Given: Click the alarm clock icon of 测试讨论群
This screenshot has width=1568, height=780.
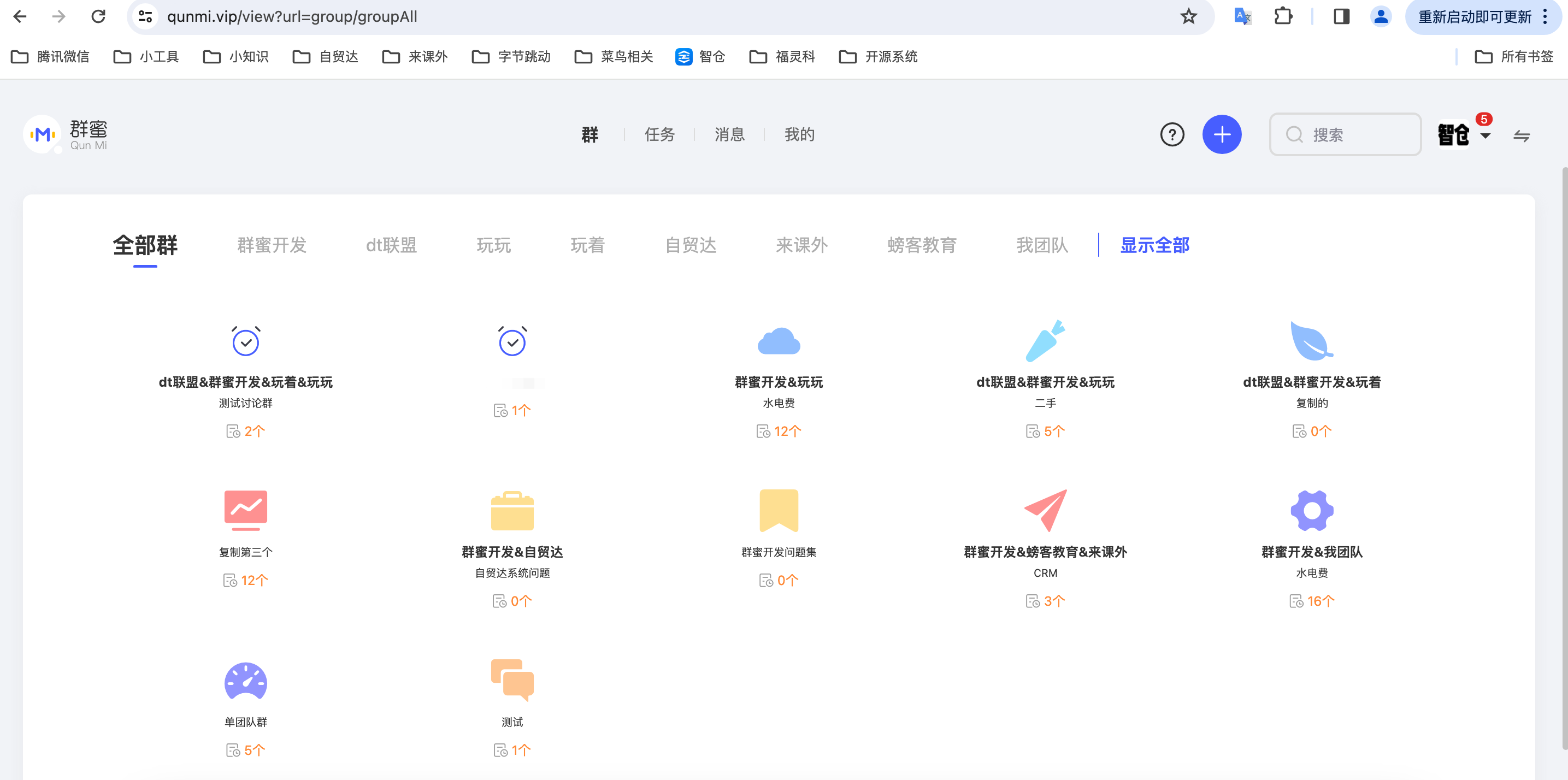Looking at the screenshot, I should click(x=245, y=341).
